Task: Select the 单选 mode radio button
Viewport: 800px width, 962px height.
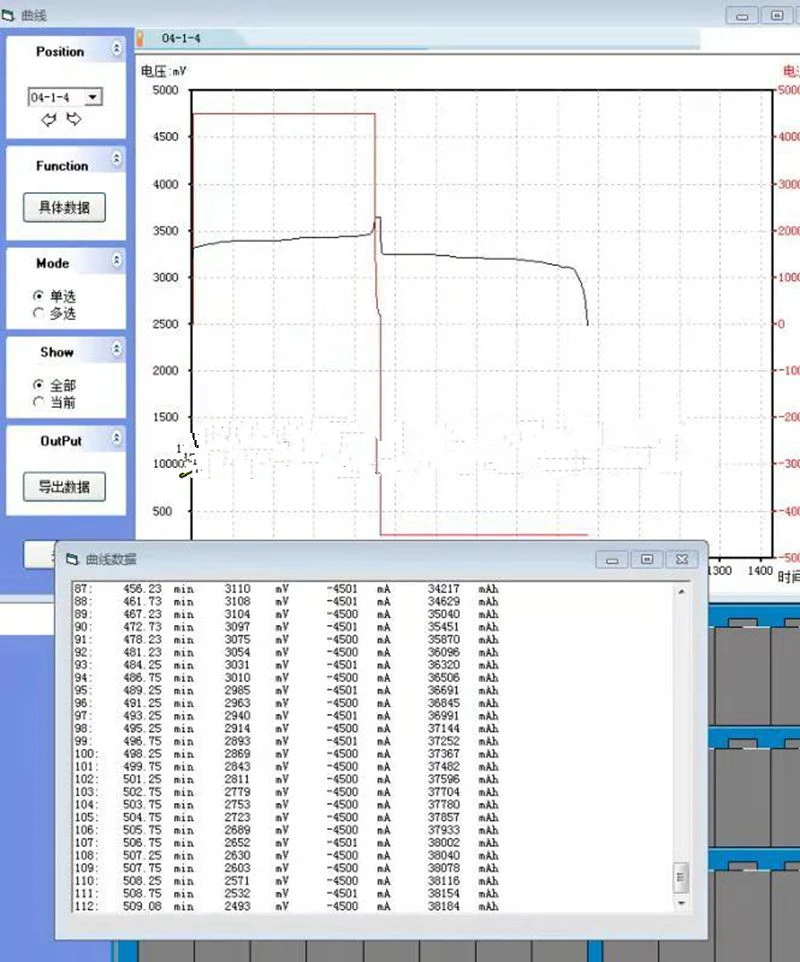Action: click(39, 296)
